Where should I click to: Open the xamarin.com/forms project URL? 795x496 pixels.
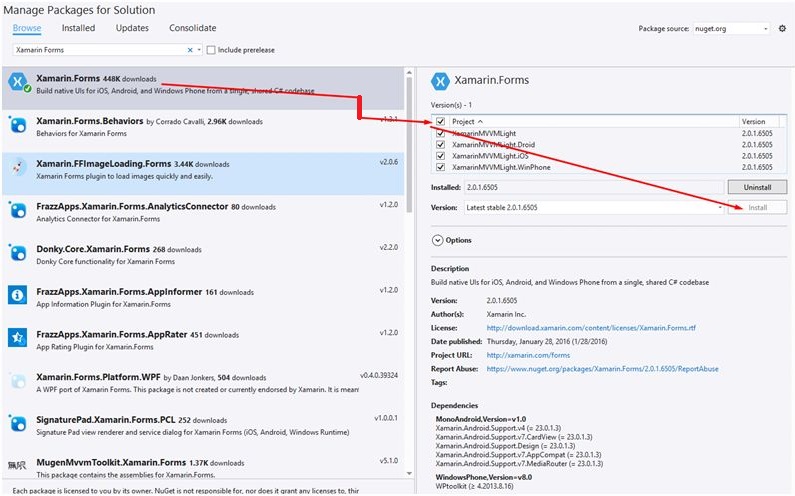coord(528,356)
